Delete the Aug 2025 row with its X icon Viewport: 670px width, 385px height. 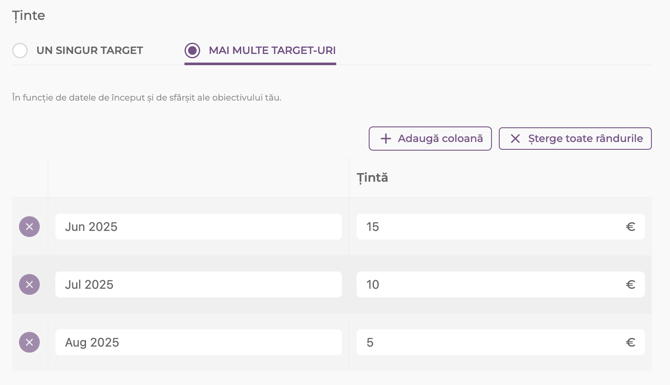coord(29,342)
